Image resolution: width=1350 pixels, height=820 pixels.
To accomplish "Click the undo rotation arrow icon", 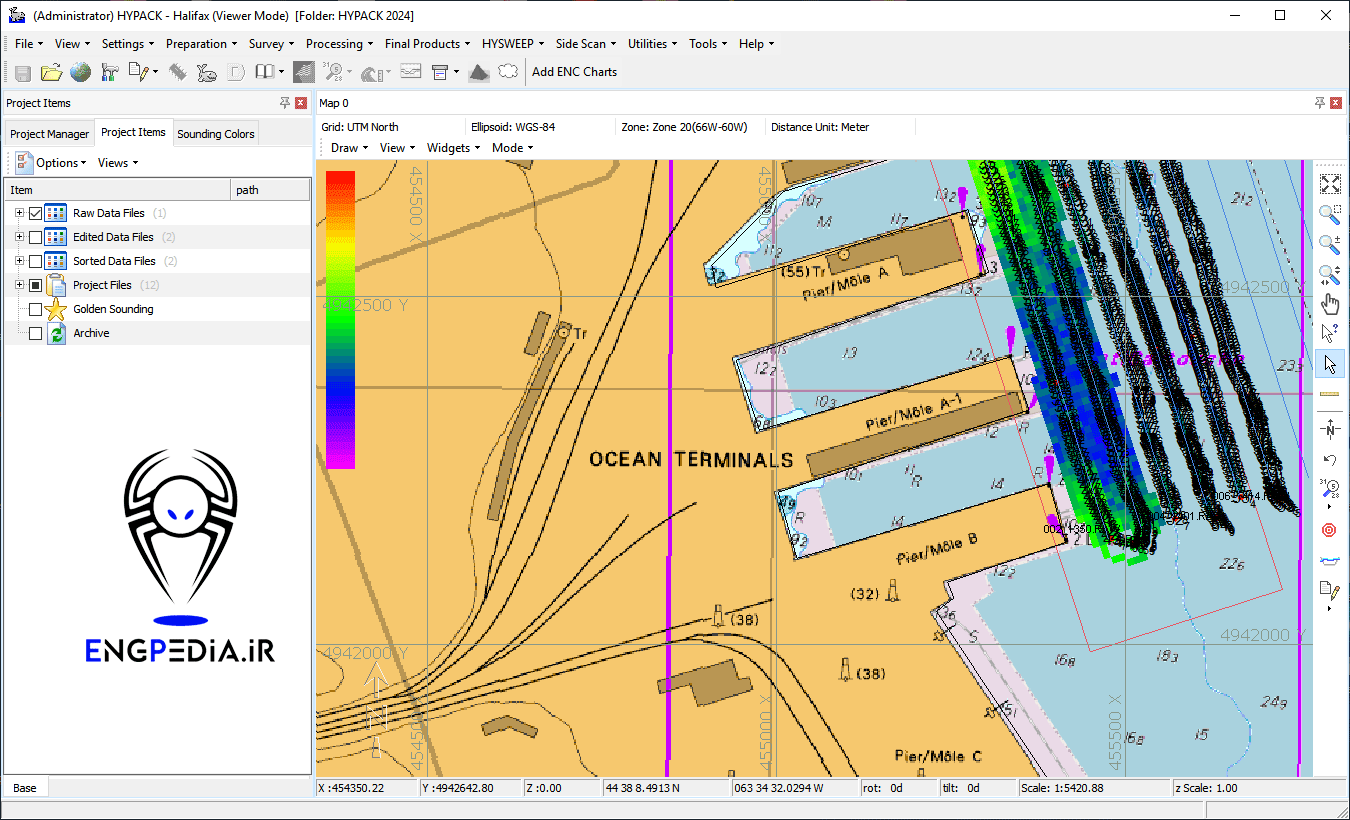I will coord(1330,460).
